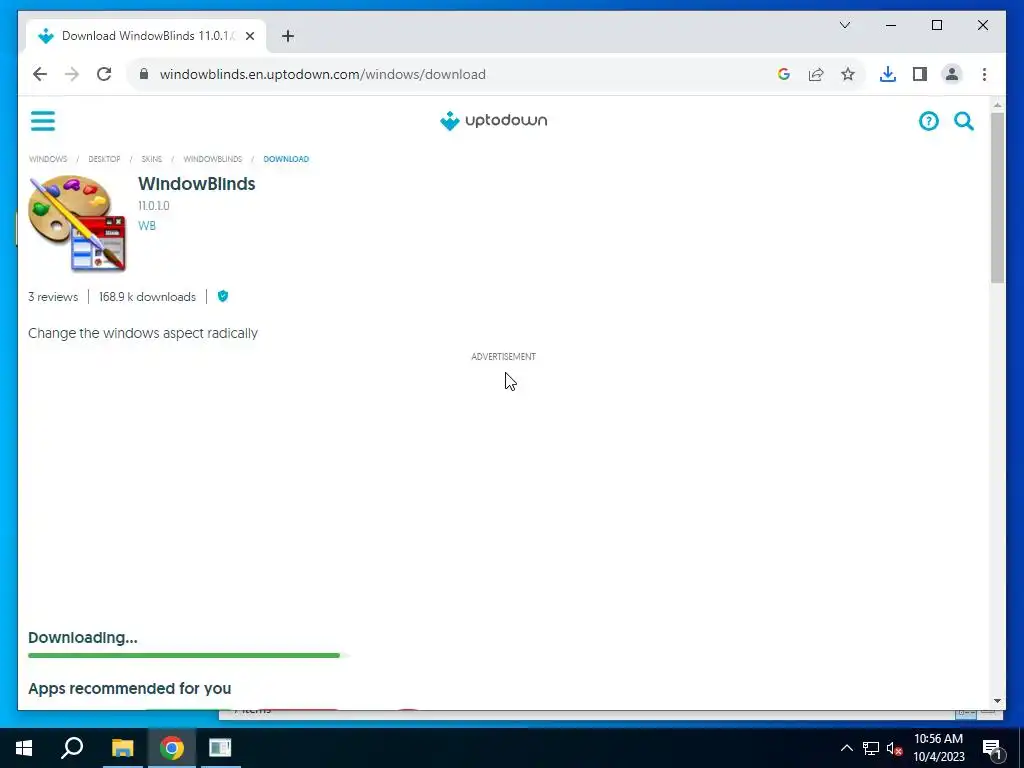Click the Google icon in address bar
The image size is (1024, 768).
784,74
